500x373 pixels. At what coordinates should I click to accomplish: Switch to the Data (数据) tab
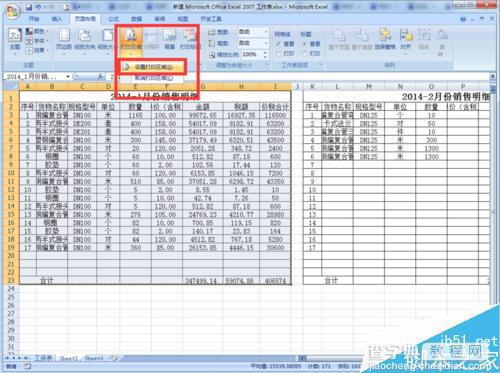[x=136, y=19]
